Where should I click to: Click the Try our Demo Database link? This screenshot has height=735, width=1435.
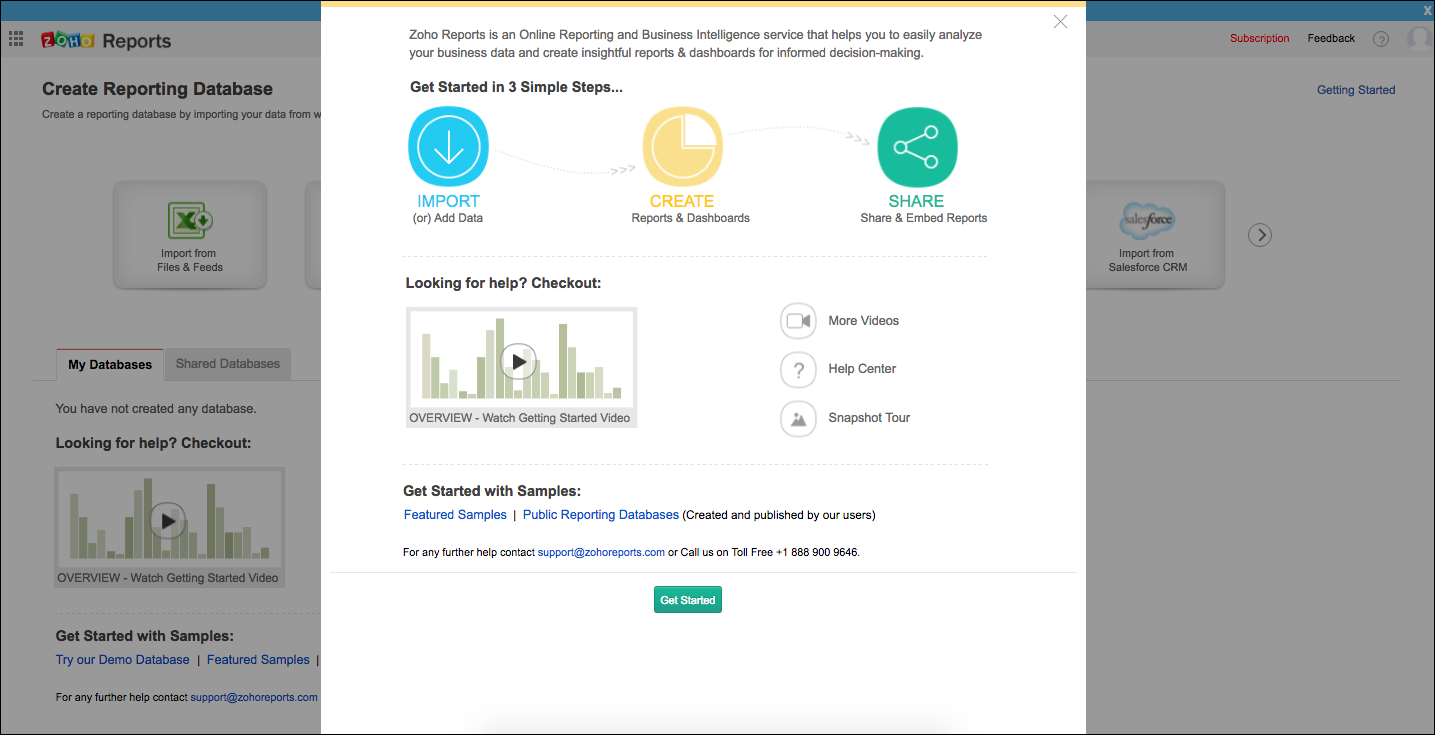tap(123, 660)
